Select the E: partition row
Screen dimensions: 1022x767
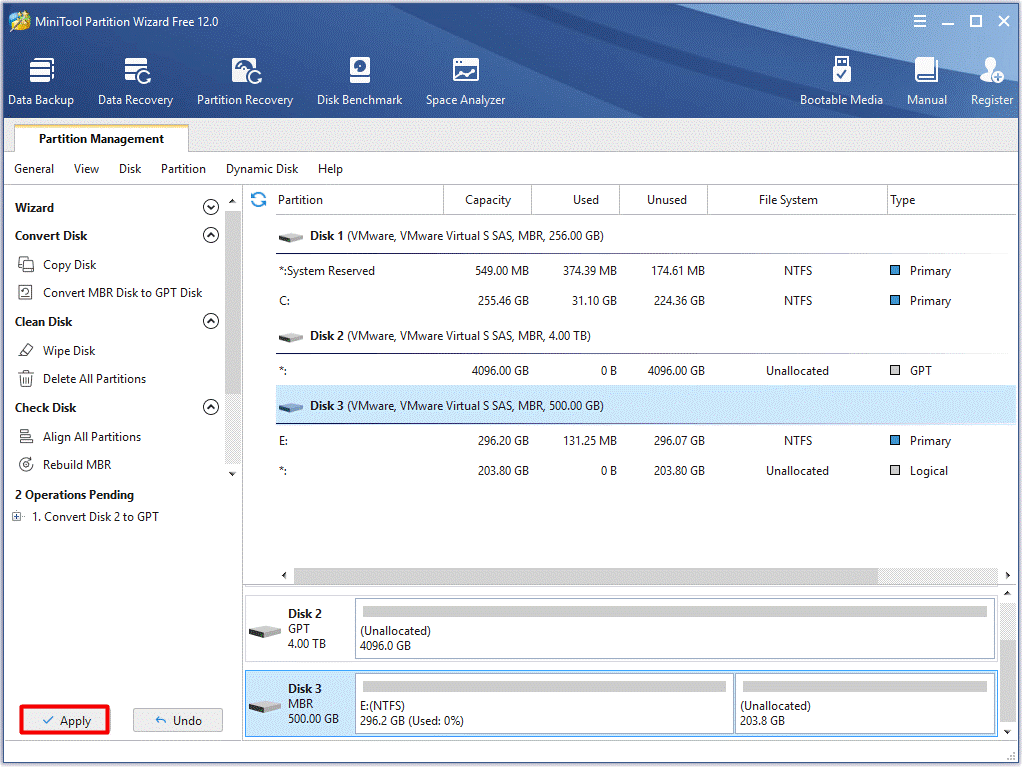pyautogui.click(x=646, y=441)
